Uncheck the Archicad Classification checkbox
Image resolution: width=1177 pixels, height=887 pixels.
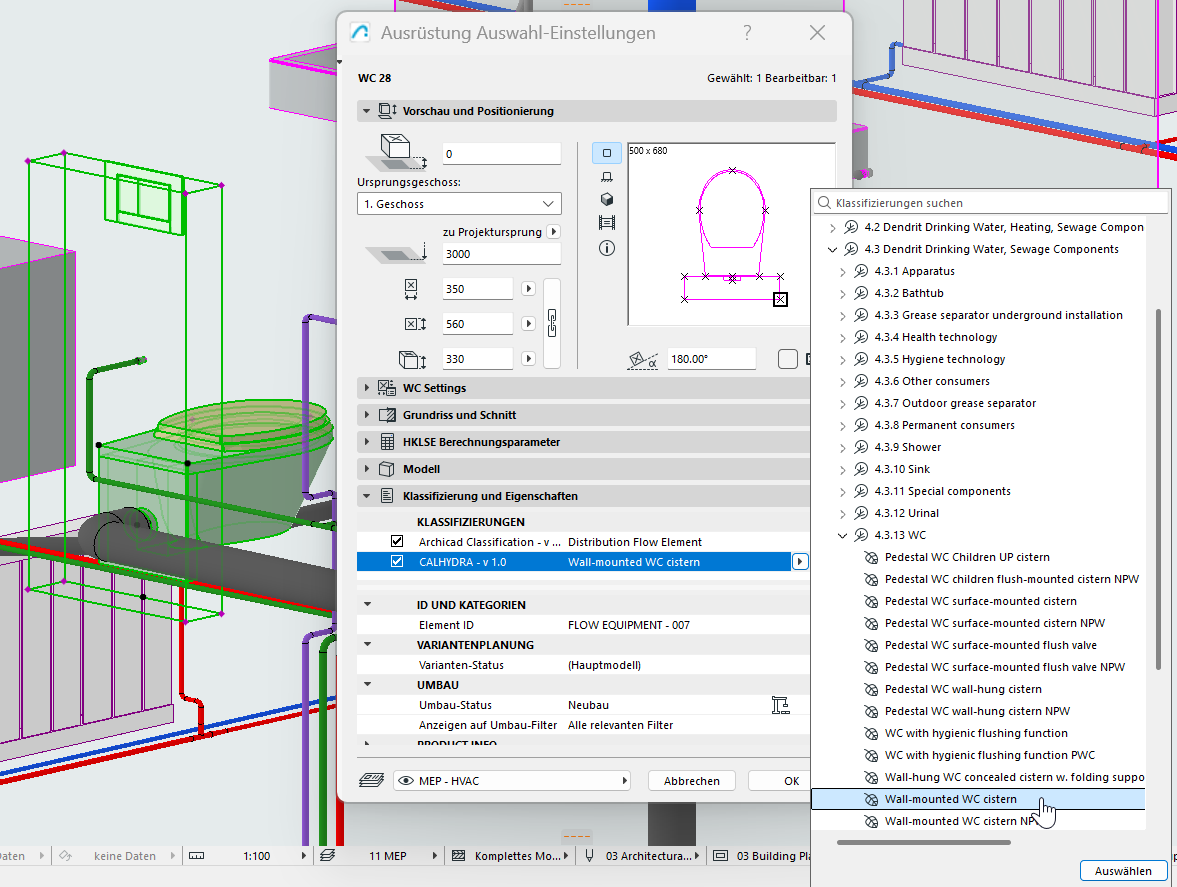[397, 542]
